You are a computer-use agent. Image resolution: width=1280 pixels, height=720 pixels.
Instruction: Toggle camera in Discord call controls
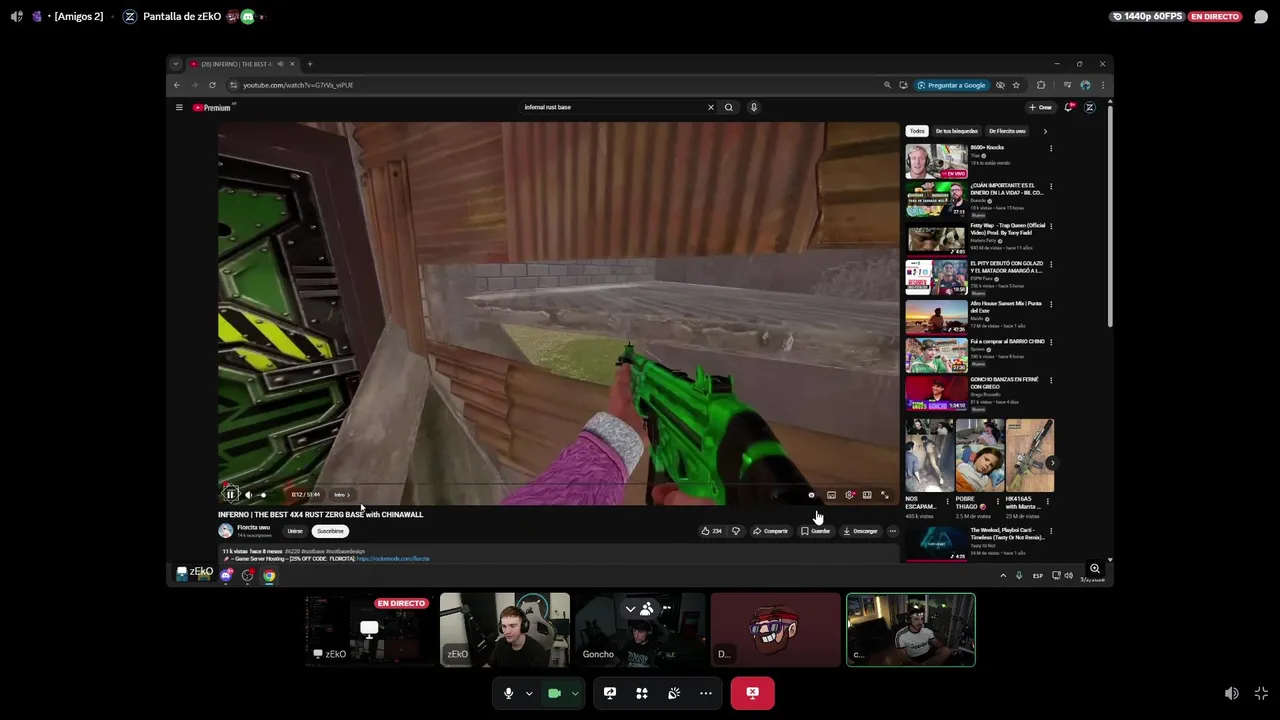[x=554, y=693]
